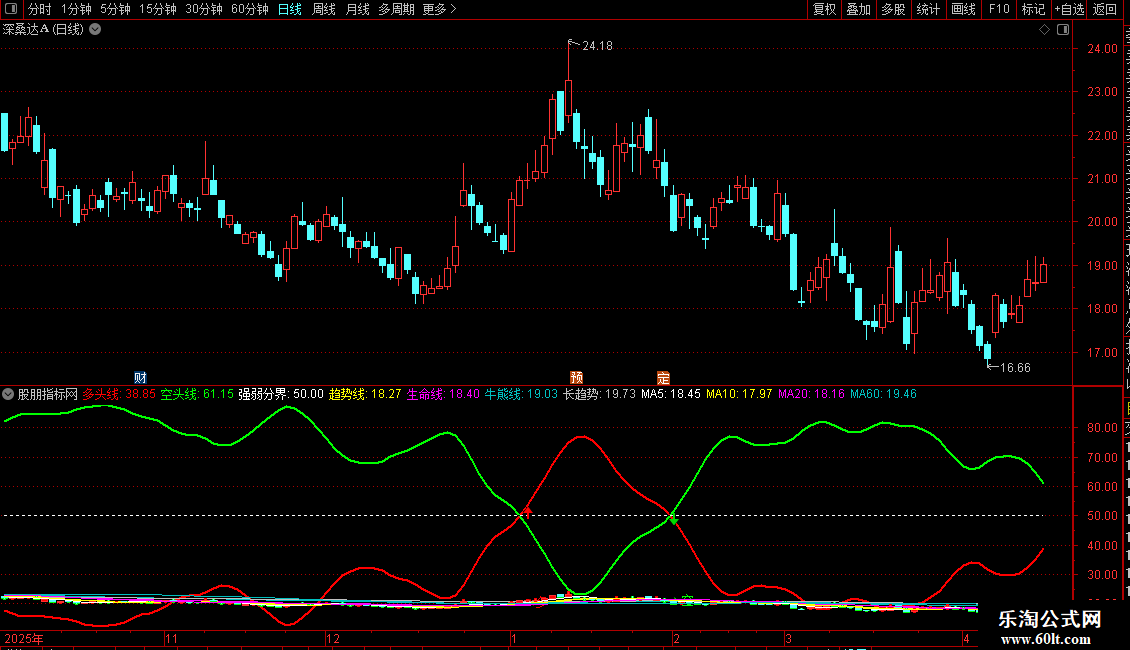Expand the 更多 periods menu
The image size is (1130, 650).
pyautogui.click(x=439, y=9)
